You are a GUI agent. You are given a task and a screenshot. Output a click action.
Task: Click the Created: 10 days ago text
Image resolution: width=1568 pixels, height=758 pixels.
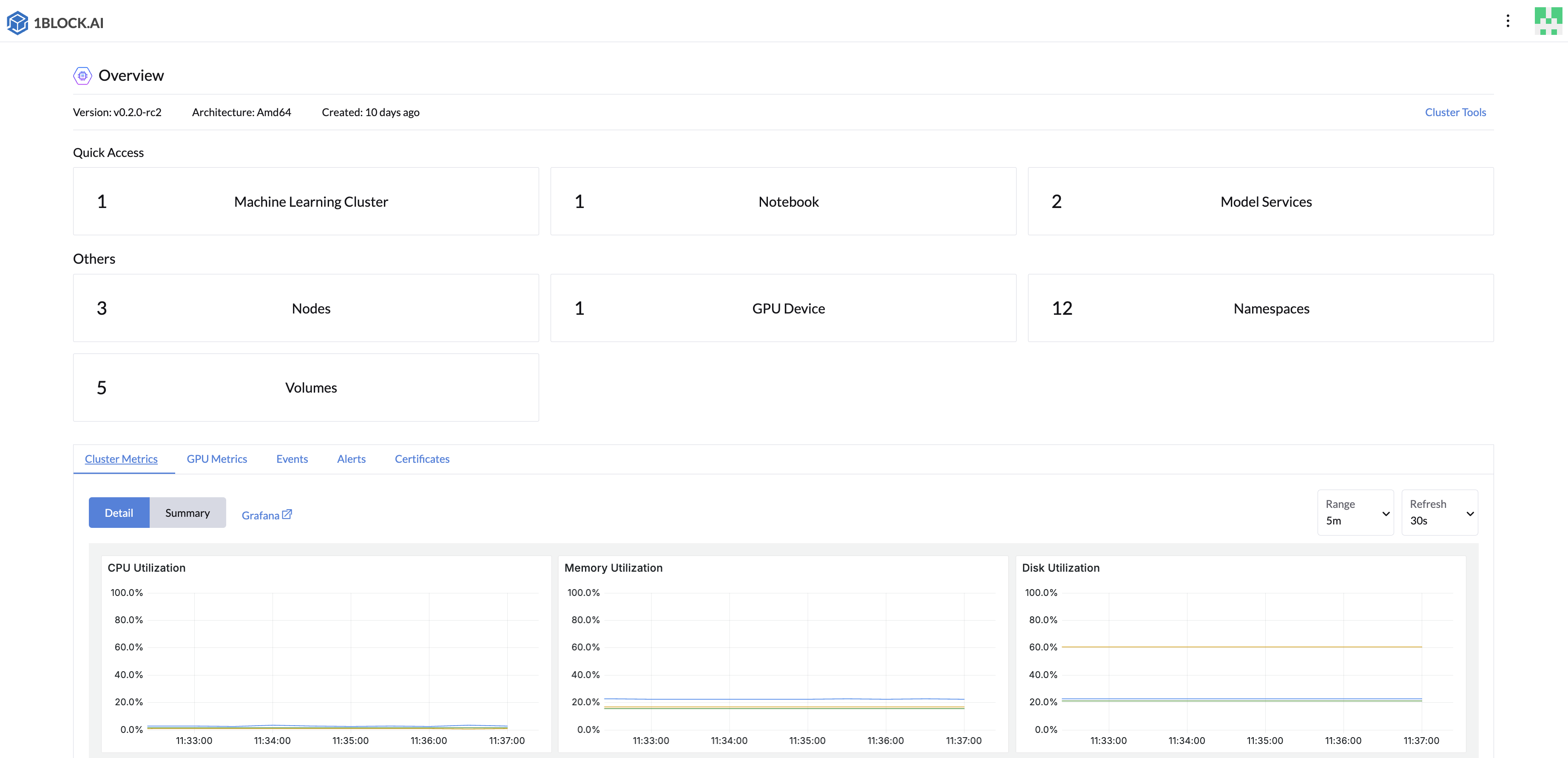(x=371, y=112)
